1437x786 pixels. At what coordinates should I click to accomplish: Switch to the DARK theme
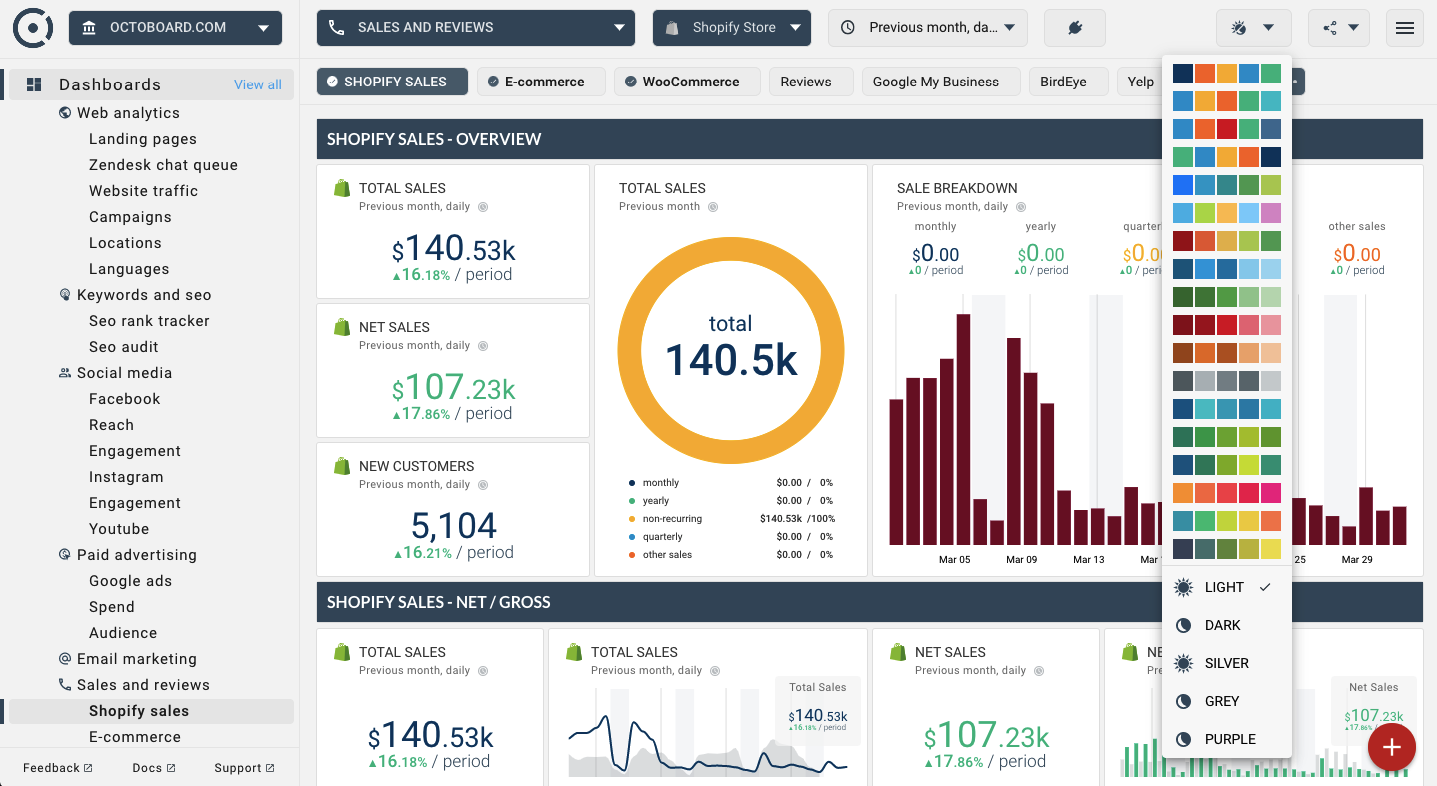click(x=1222, y=625)
